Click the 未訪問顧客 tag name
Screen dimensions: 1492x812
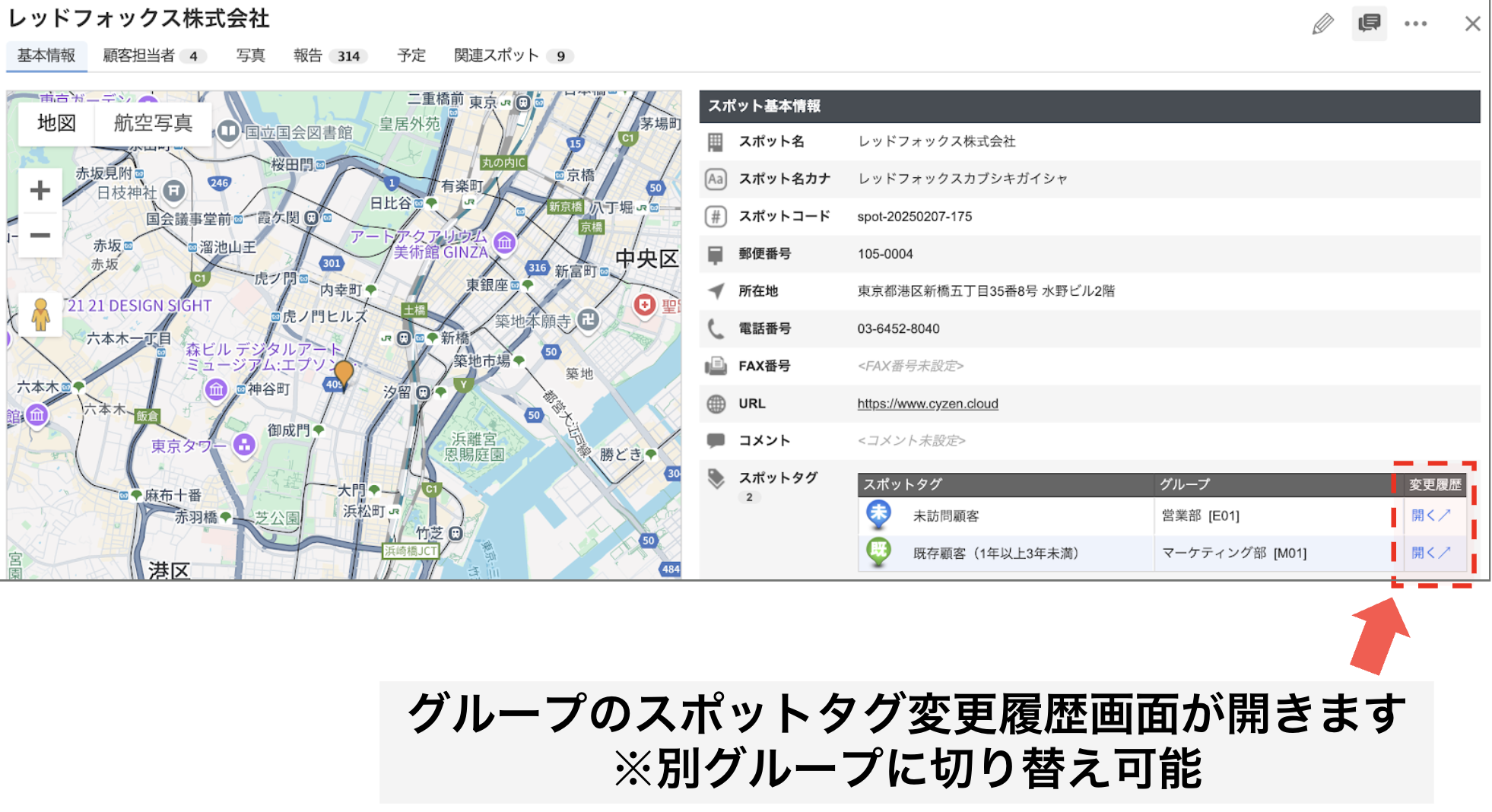[x=945, y=515]
